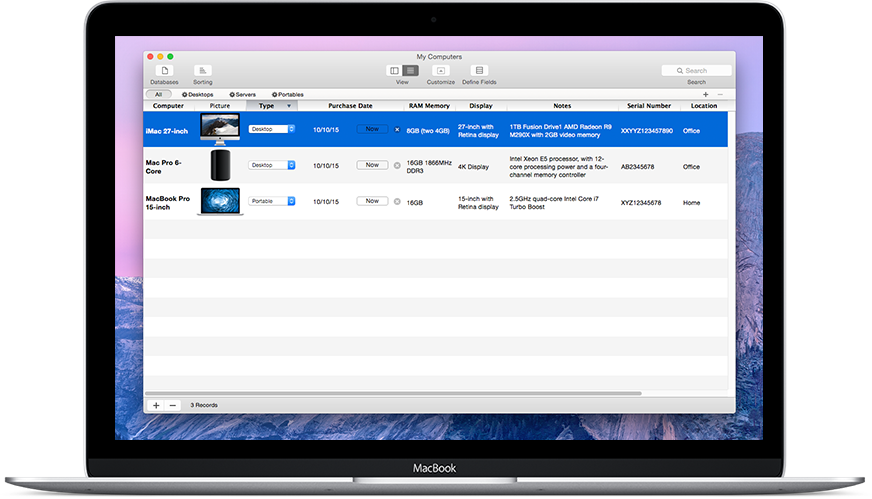This screenshot has height=499, width=872.
Task: Click the 8GB (two 4GB) cell
Action: point(428,131)
